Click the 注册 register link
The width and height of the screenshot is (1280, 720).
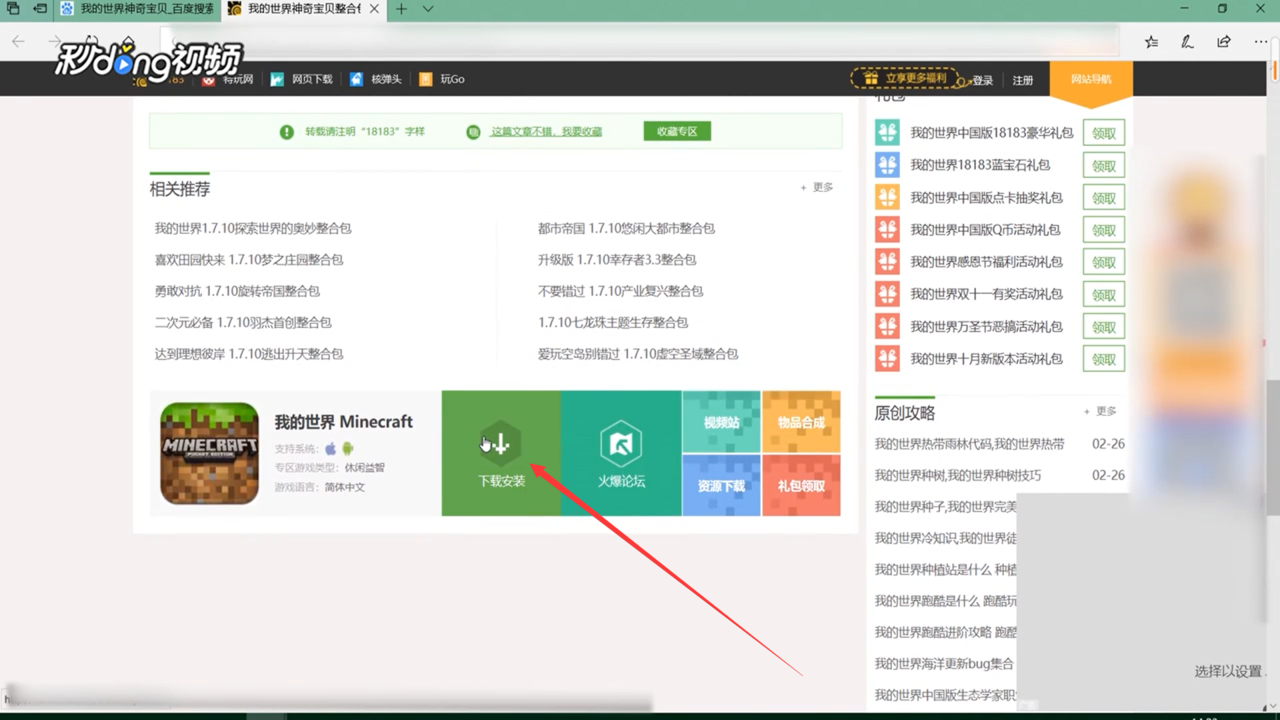click(1023, 80)
